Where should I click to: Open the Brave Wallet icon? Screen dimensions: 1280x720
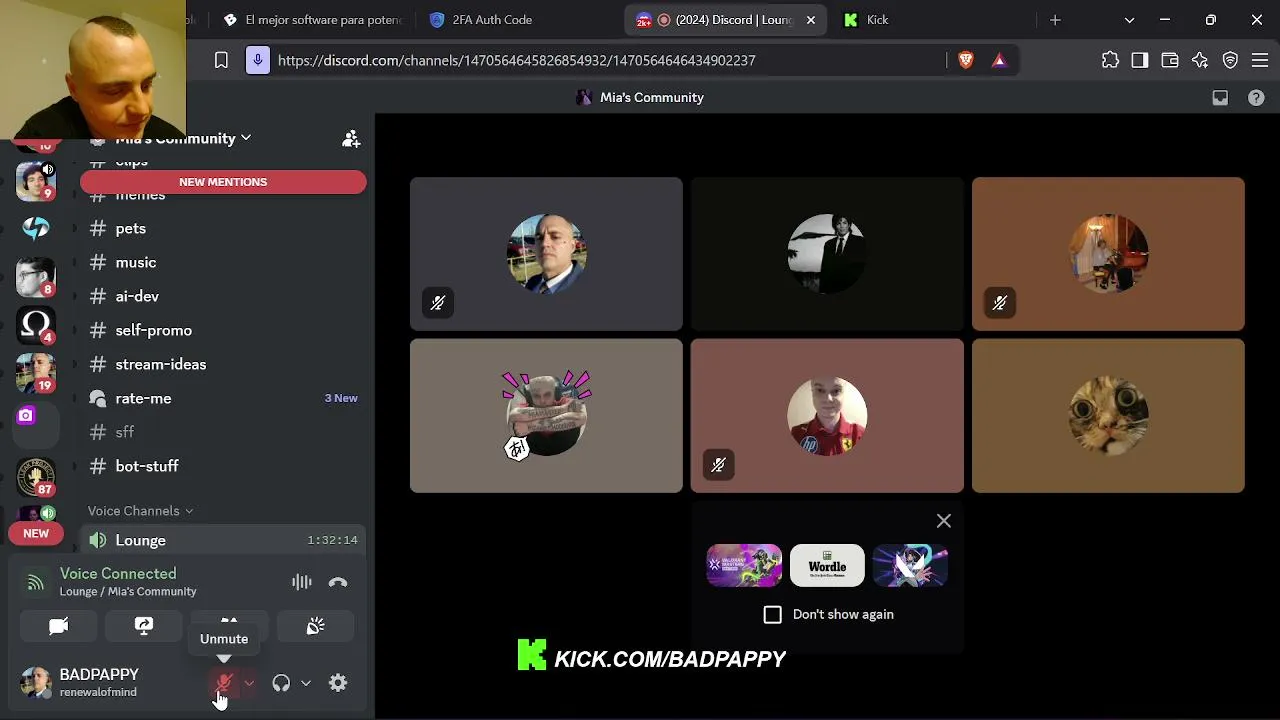1170,60
